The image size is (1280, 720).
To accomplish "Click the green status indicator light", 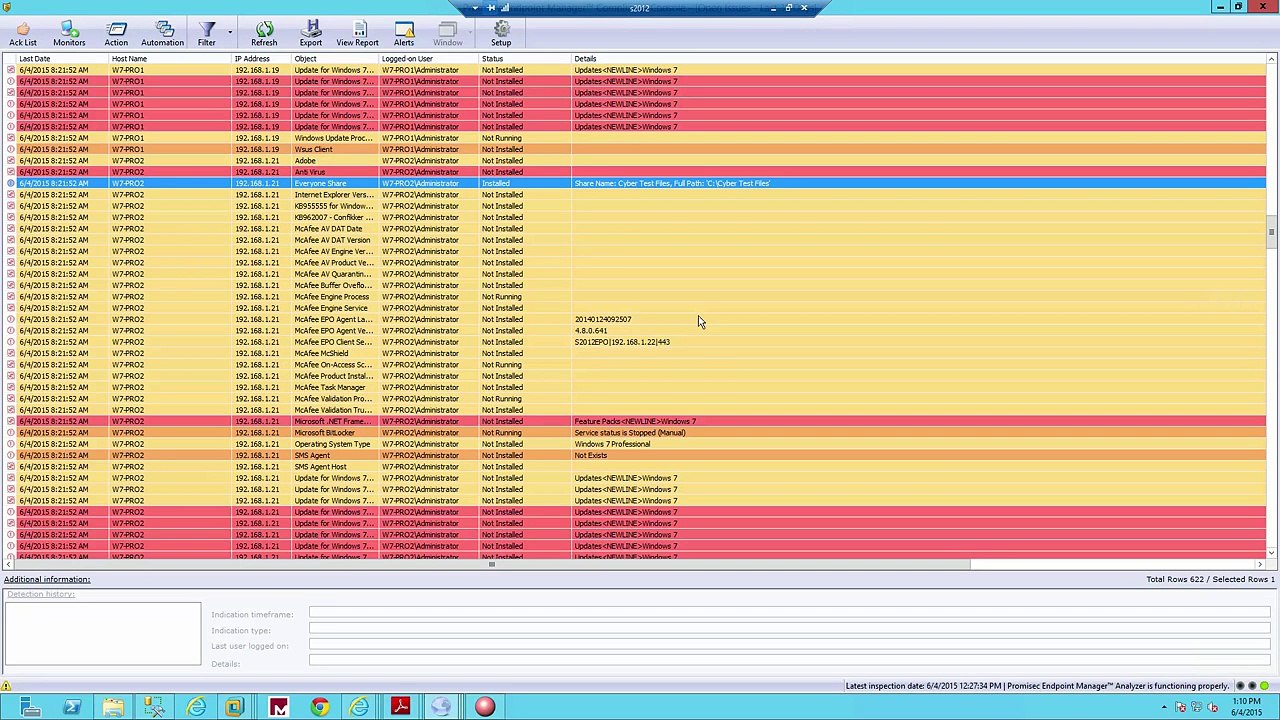I will point(1264,686).
